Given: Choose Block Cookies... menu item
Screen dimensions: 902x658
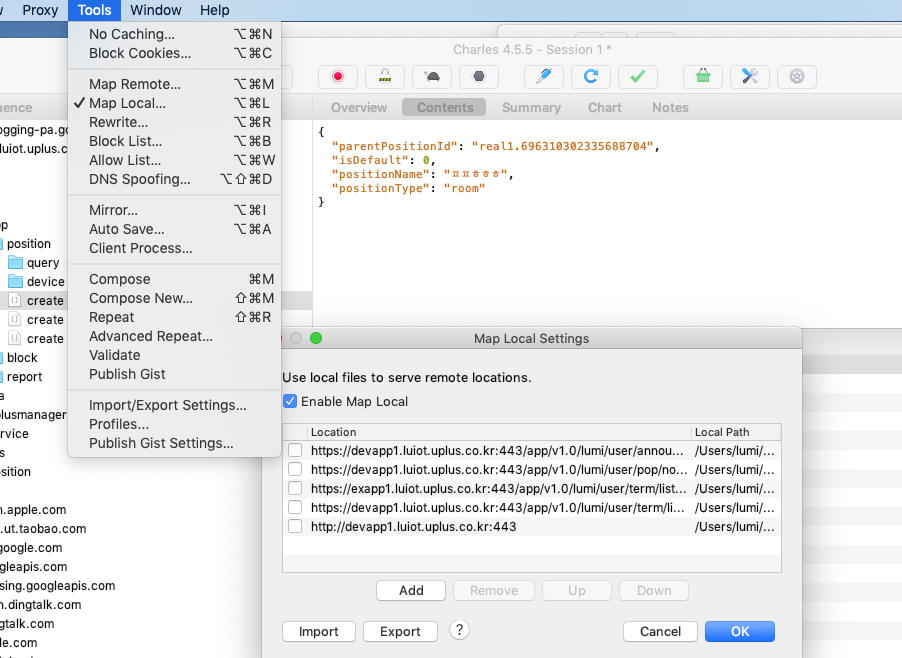Looking at the screenshot, I should pos(174,53).
